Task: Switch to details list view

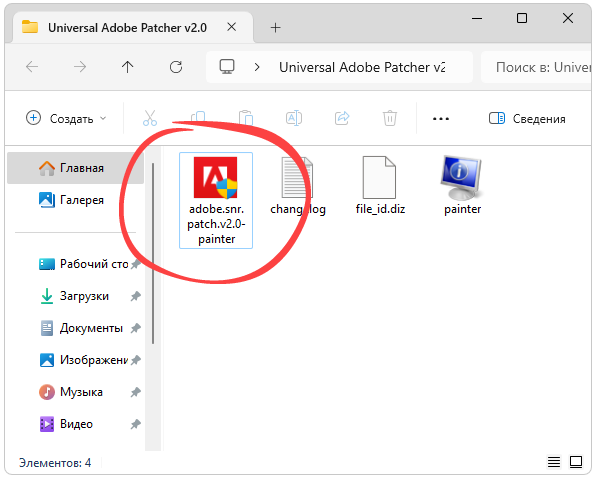Action: pyautogui.click(x=554, y=462)
